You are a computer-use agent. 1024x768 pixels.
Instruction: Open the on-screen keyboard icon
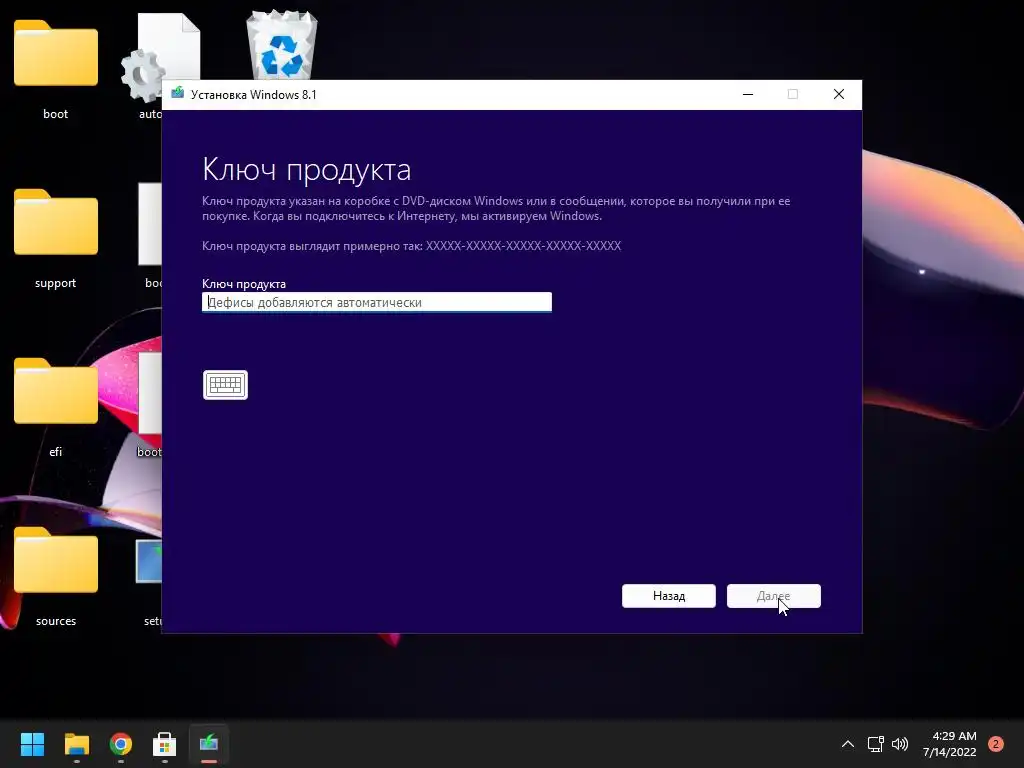(x=225, y=385)
